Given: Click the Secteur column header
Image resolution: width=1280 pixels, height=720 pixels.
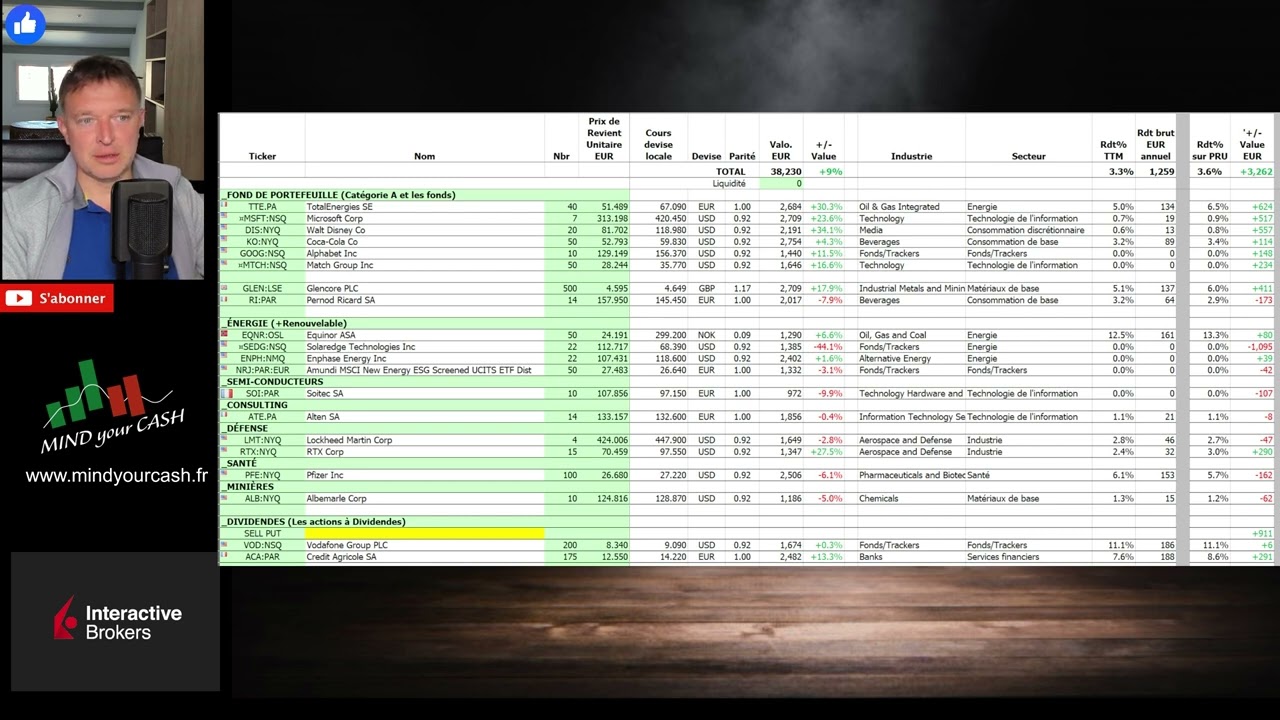Looking at the screenshot, I should pos(1028,156).
